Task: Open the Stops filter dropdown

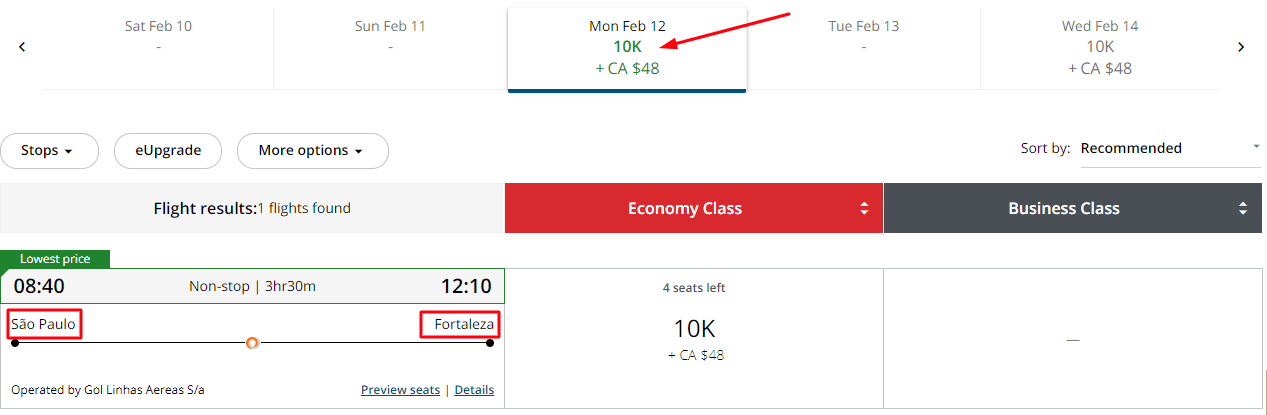Action: [49, 151]
